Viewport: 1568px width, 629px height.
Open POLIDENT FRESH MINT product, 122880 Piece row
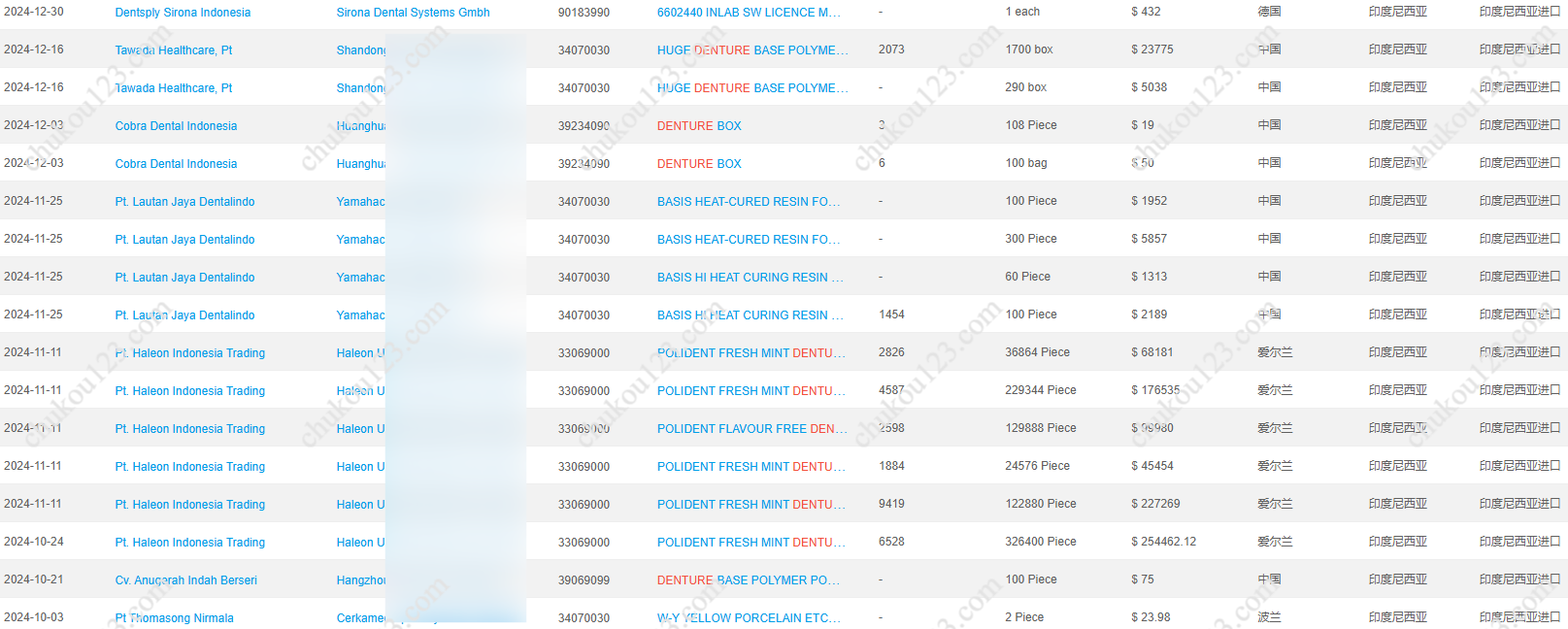point(751,505)
